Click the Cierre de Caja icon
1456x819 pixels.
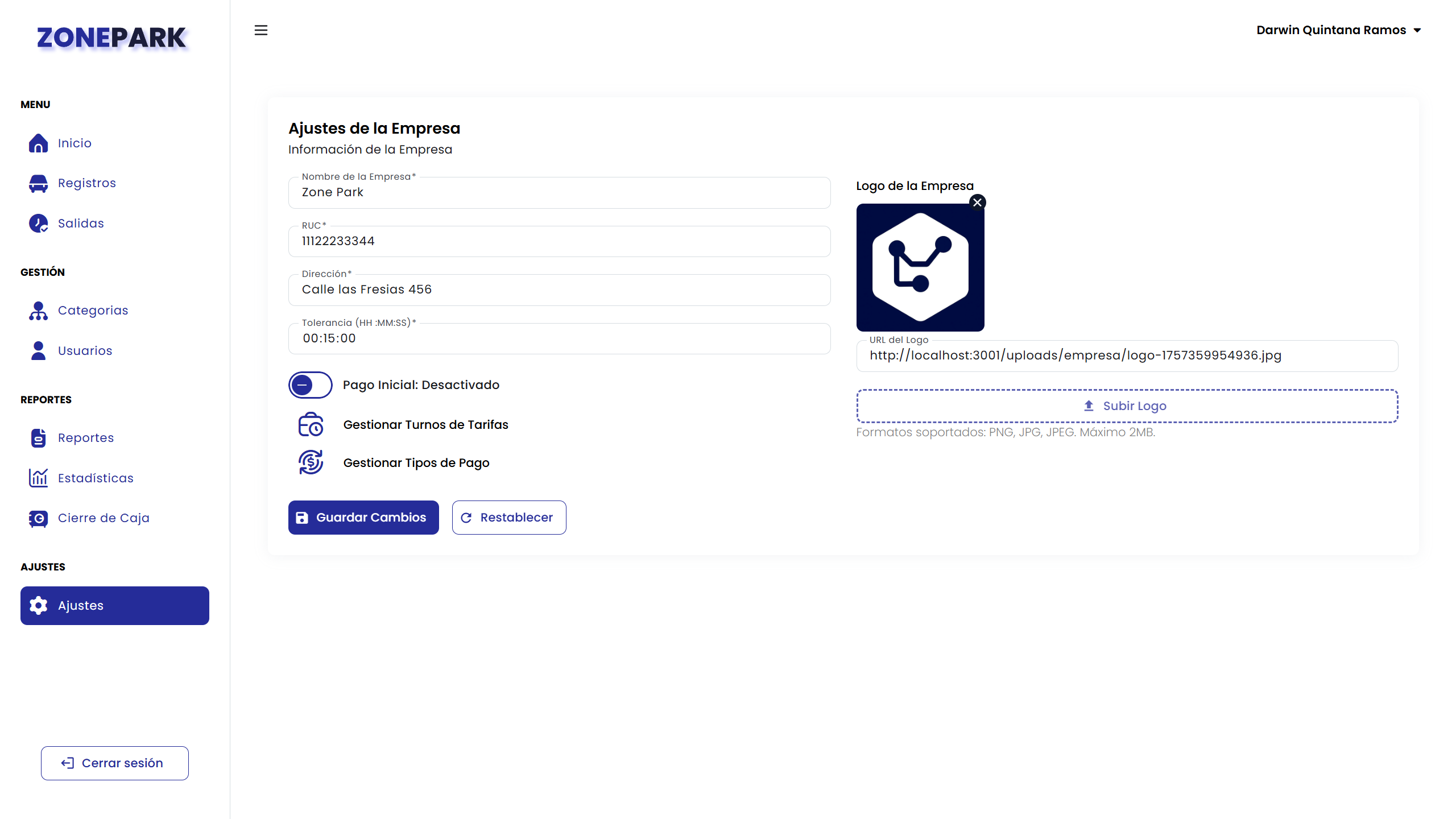[x=38, y=518]
